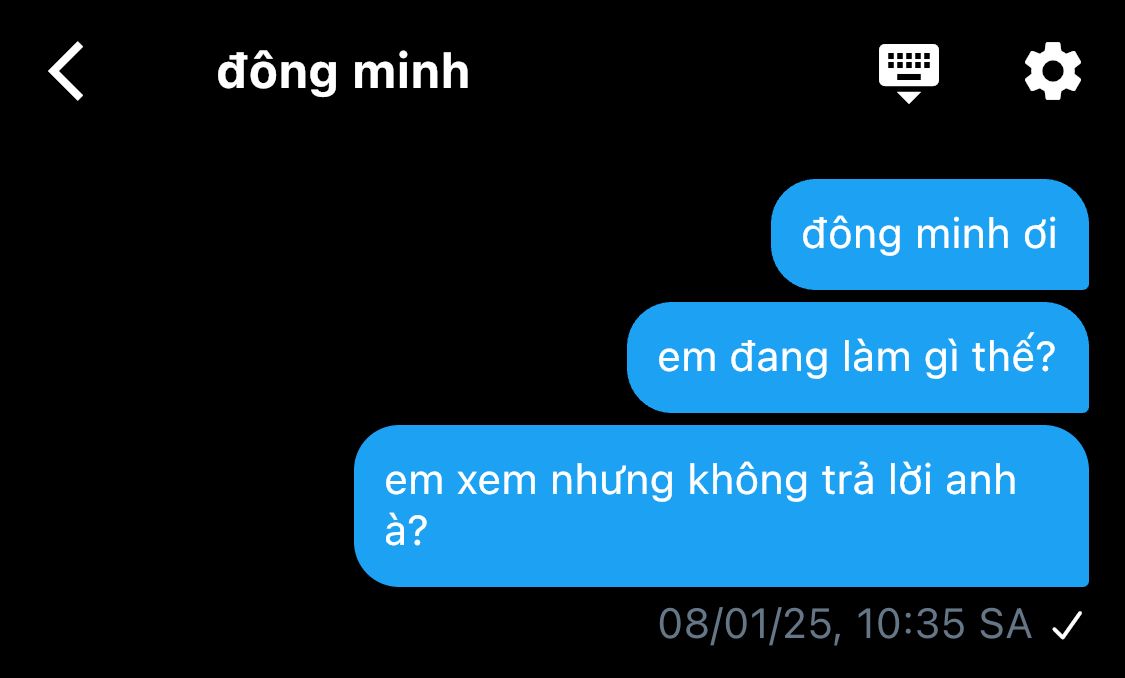Screen dimensions: 1125x678
Task: Select the message "đông minh ơi"
Action: [x=930, y=235]
